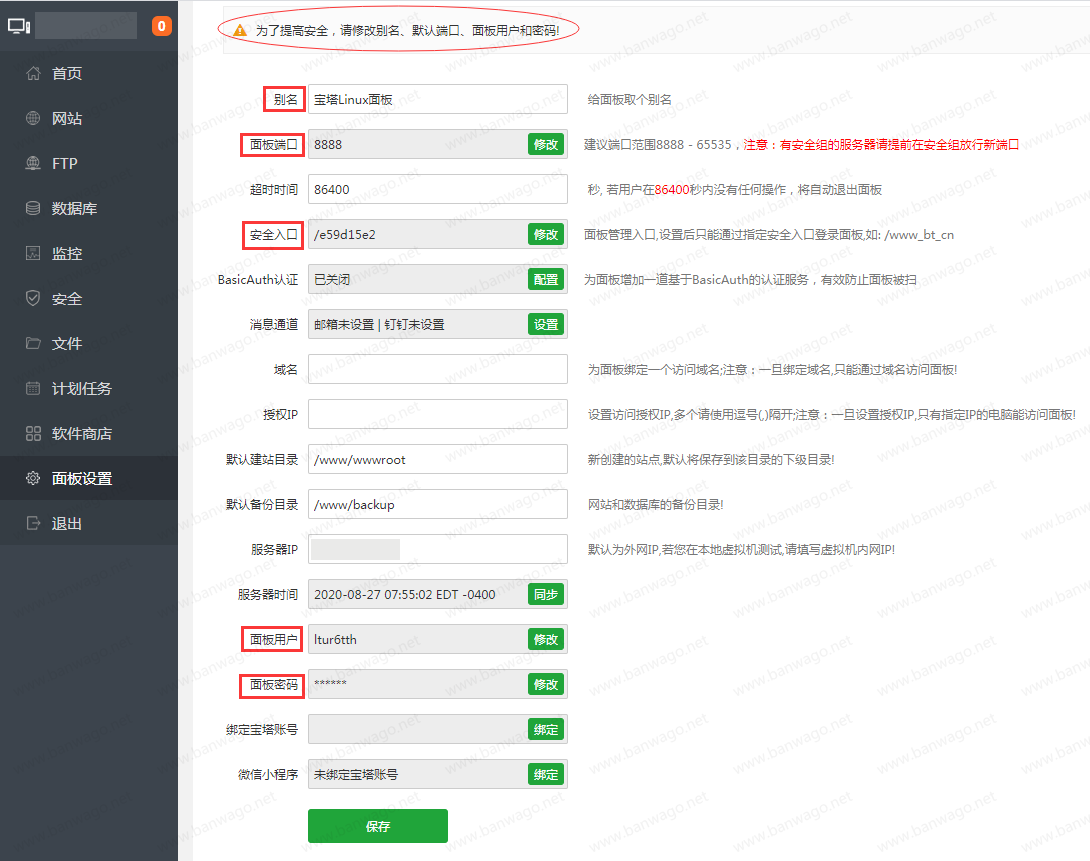Open 软件商店 from the sidebar
1090x861 pixels.
(x=81, y=434)
